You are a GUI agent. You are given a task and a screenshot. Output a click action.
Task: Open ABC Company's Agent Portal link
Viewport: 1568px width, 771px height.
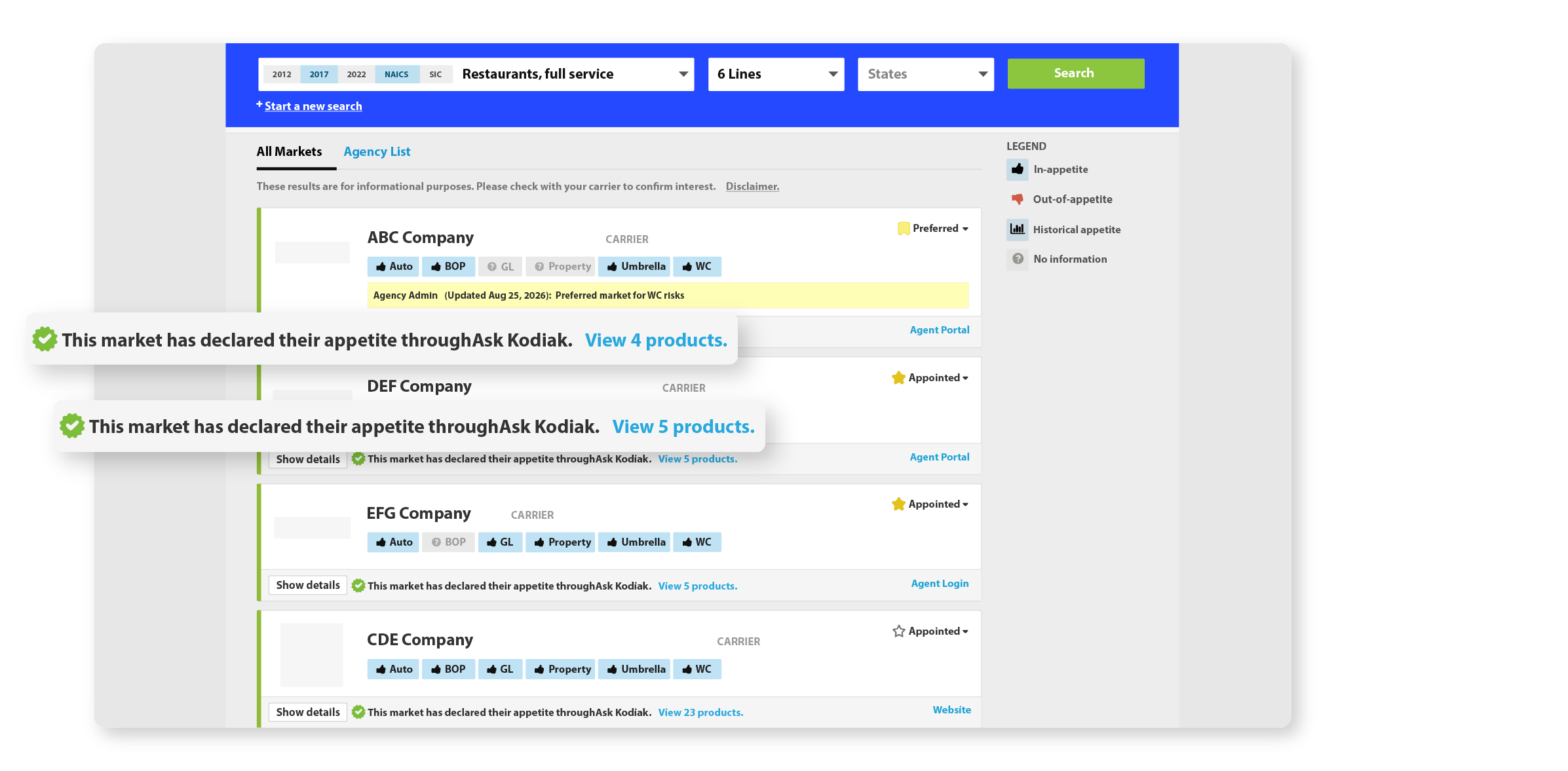(940, 330)
